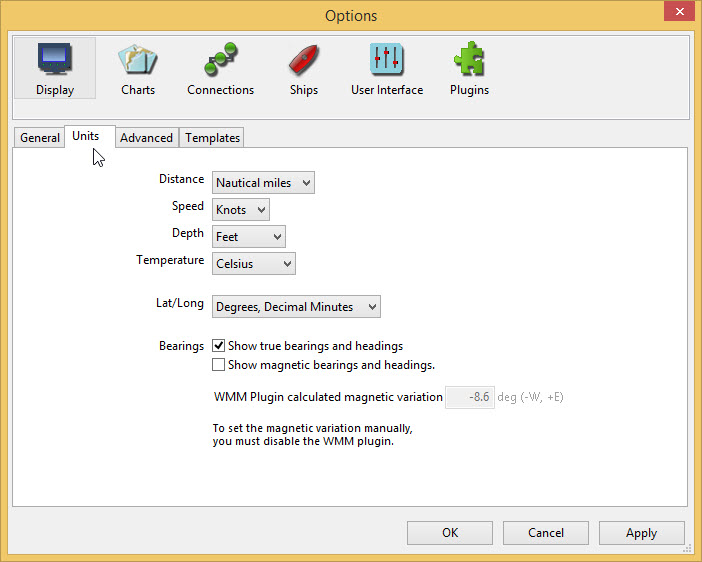
Task: Open the Display options section
Action: click(x=55, y=68)
